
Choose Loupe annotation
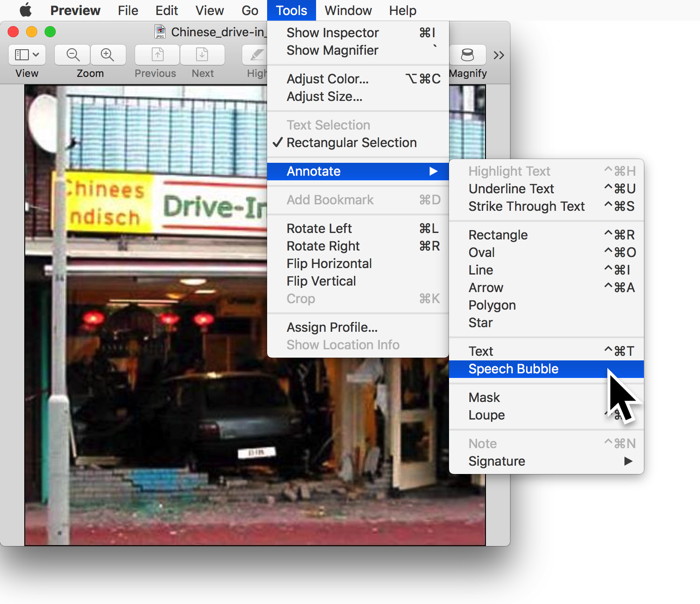click(x=546, y=415)
